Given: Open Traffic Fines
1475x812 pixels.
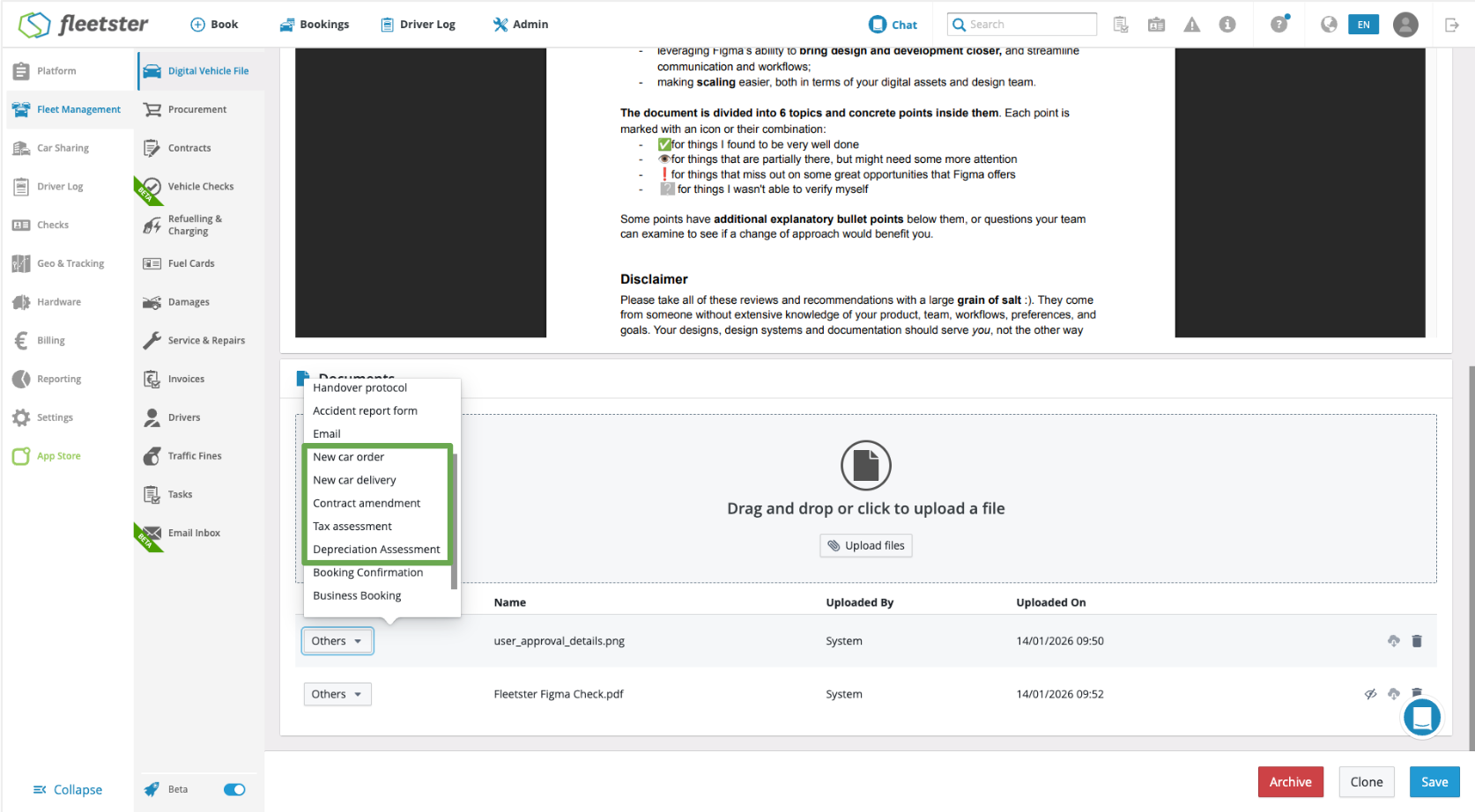Looking at the screenshot, I should click(182, 456).
